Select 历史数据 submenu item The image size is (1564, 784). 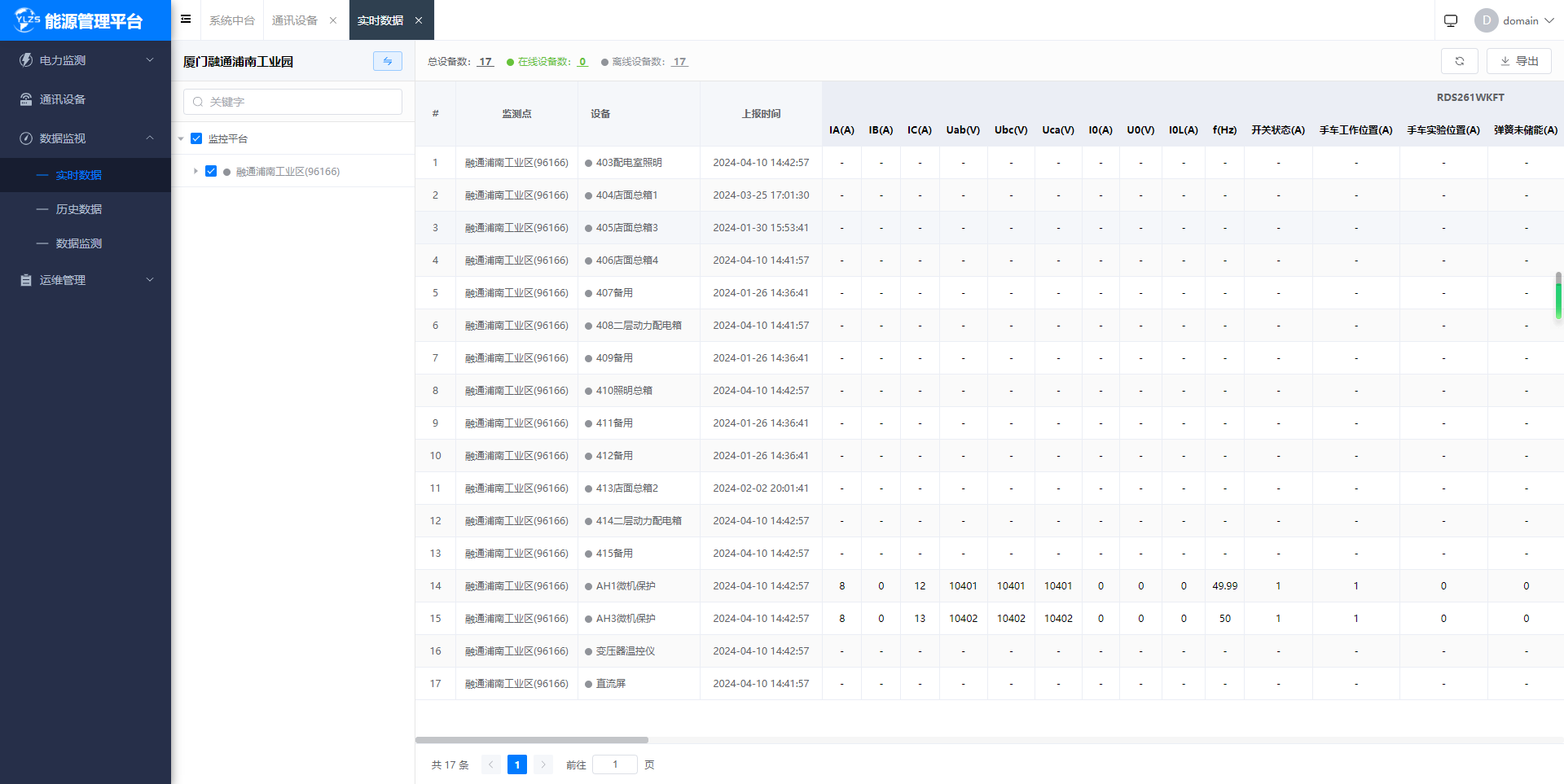(86, 209)
